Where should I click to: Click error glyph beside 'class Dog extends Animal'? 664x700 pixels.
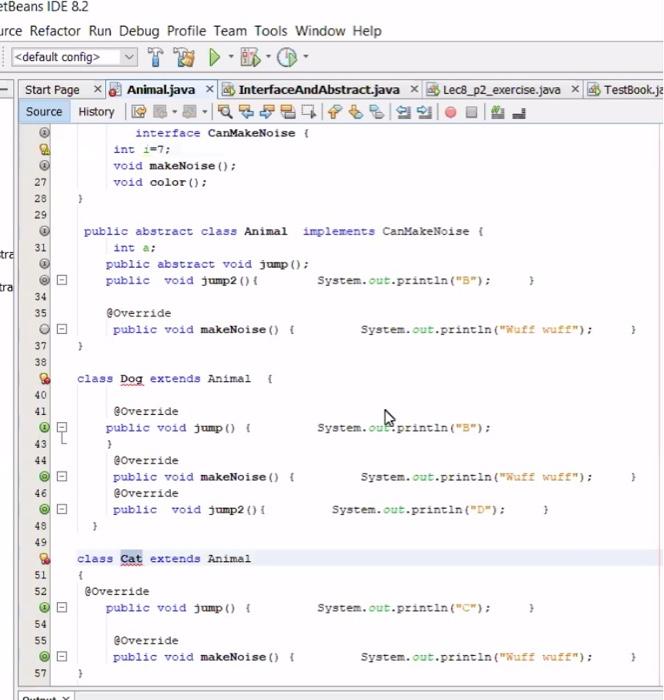tap(45, 379)
